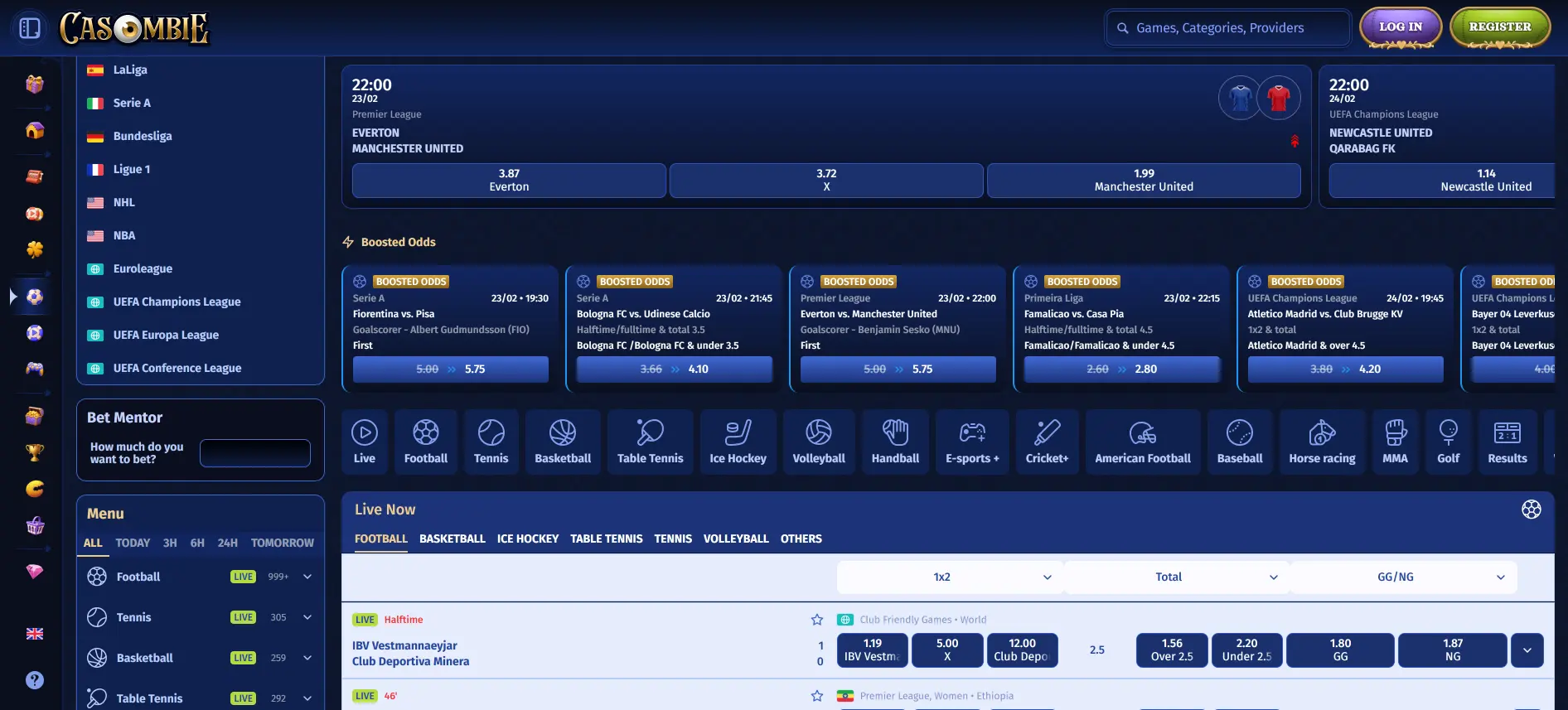The image size is (1568, 710).
Task: Switch Live Now to OTHERS tab
Action: click(x=801, y=539)
